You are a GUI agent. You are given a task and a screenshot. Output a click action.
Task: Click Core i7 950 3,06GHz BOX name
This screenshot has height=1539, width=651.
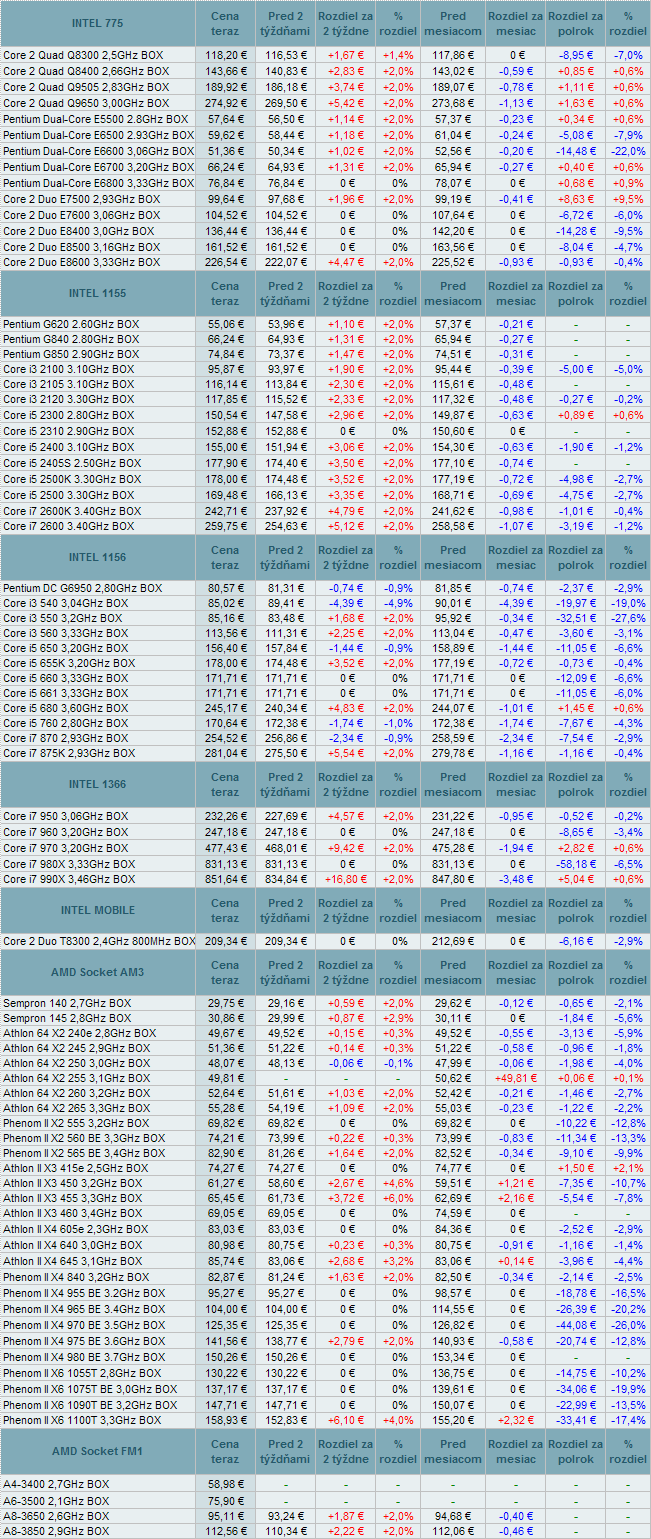[x=65, y=817]
